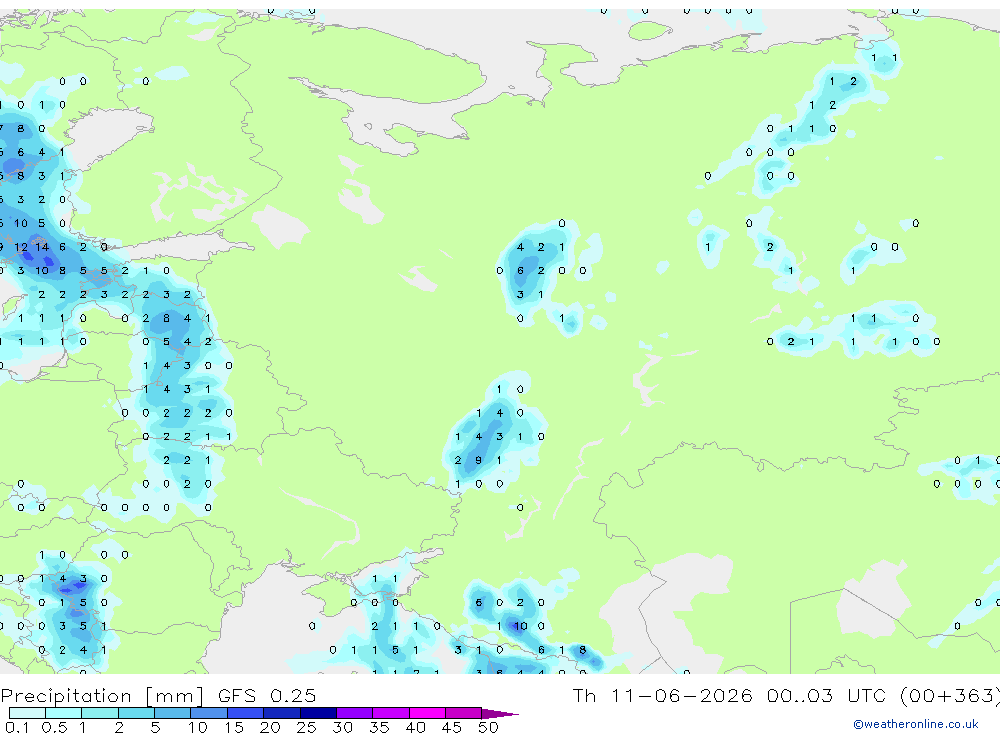
Task: Click the 20–25 mm dark blue swatch
Action: (282, 713)
